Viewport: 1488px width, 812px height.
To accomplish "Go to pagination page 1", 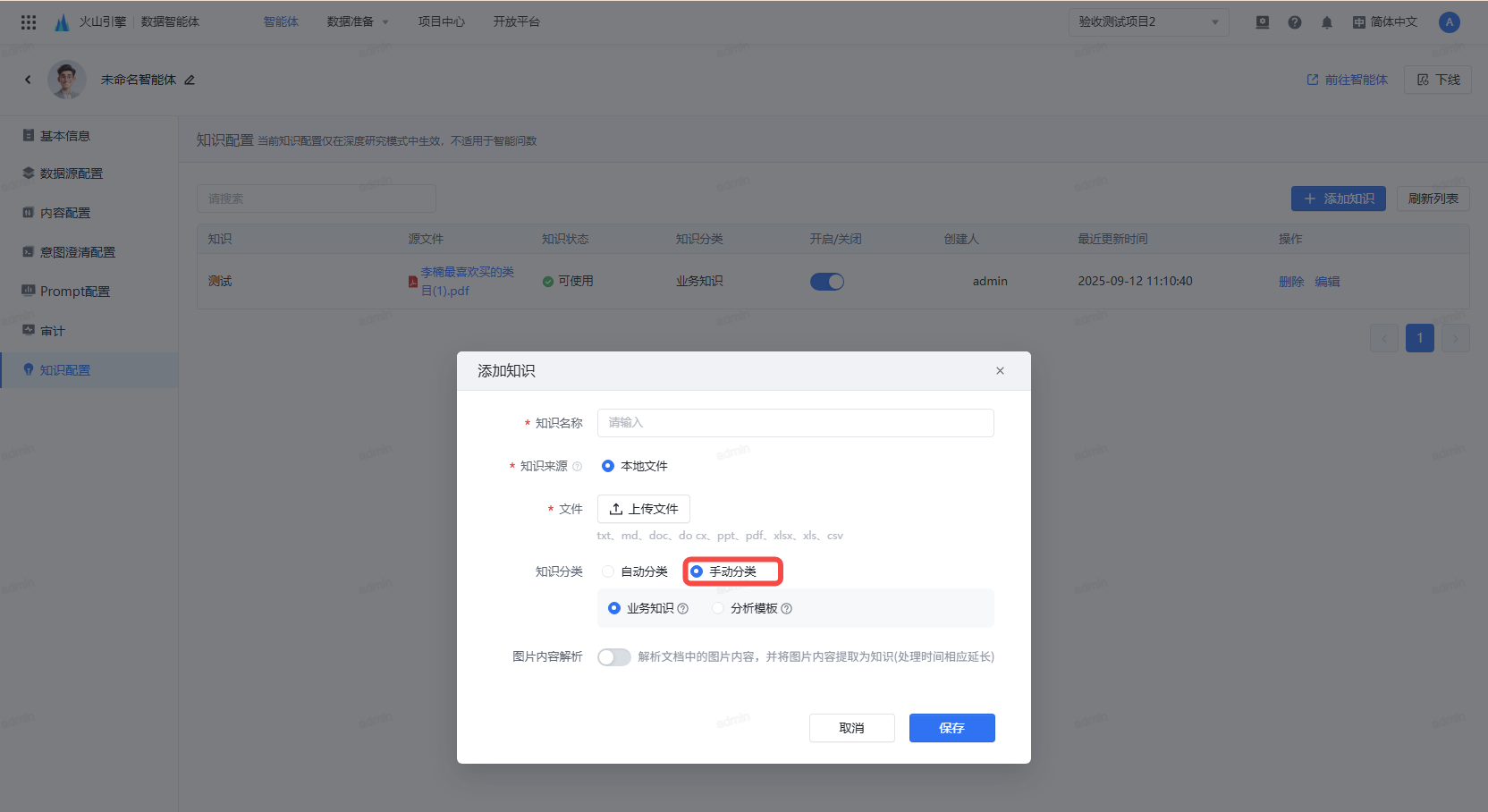I will coord(1420,338).
